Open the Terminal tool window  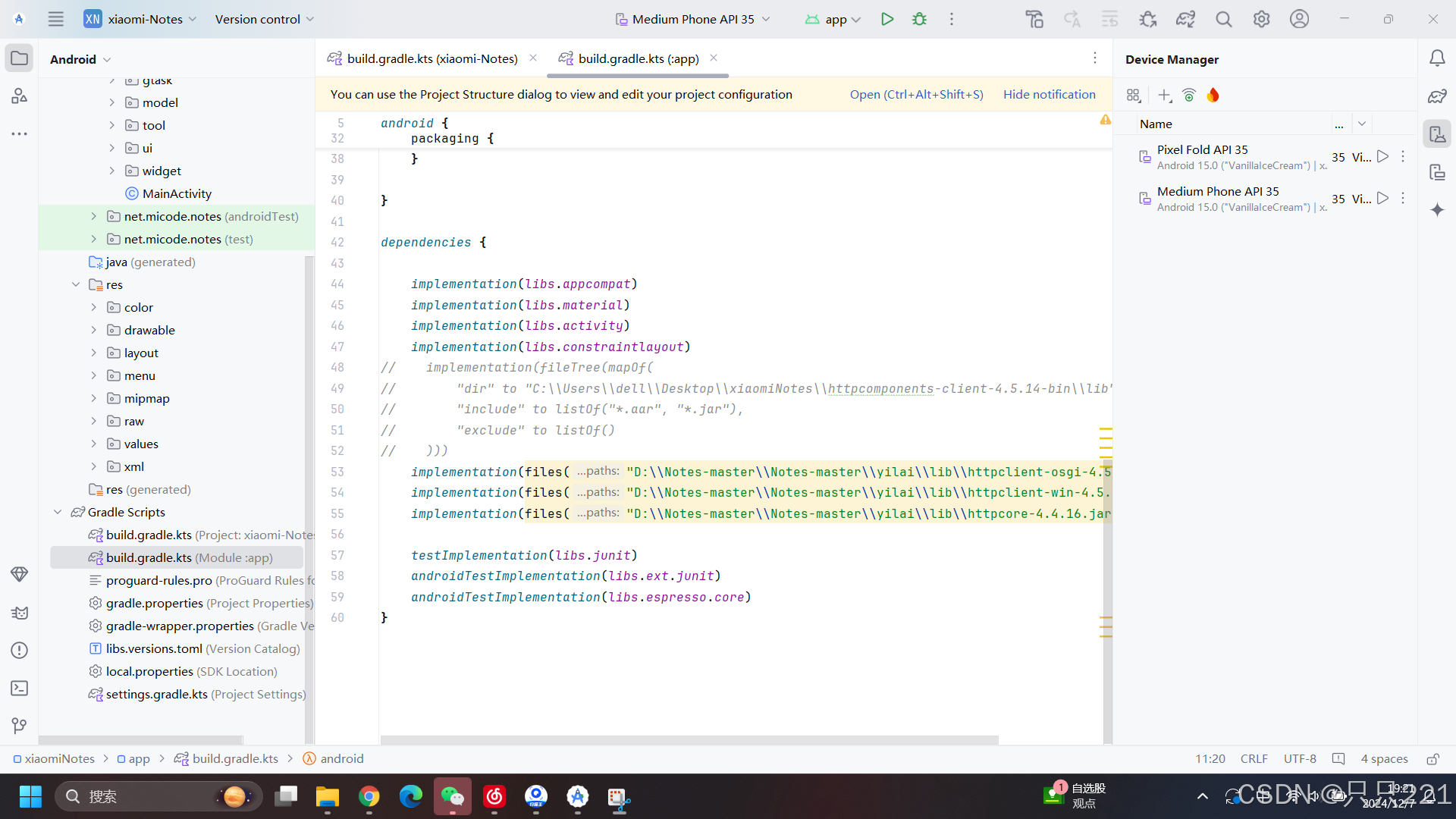[x=20, y=689]
